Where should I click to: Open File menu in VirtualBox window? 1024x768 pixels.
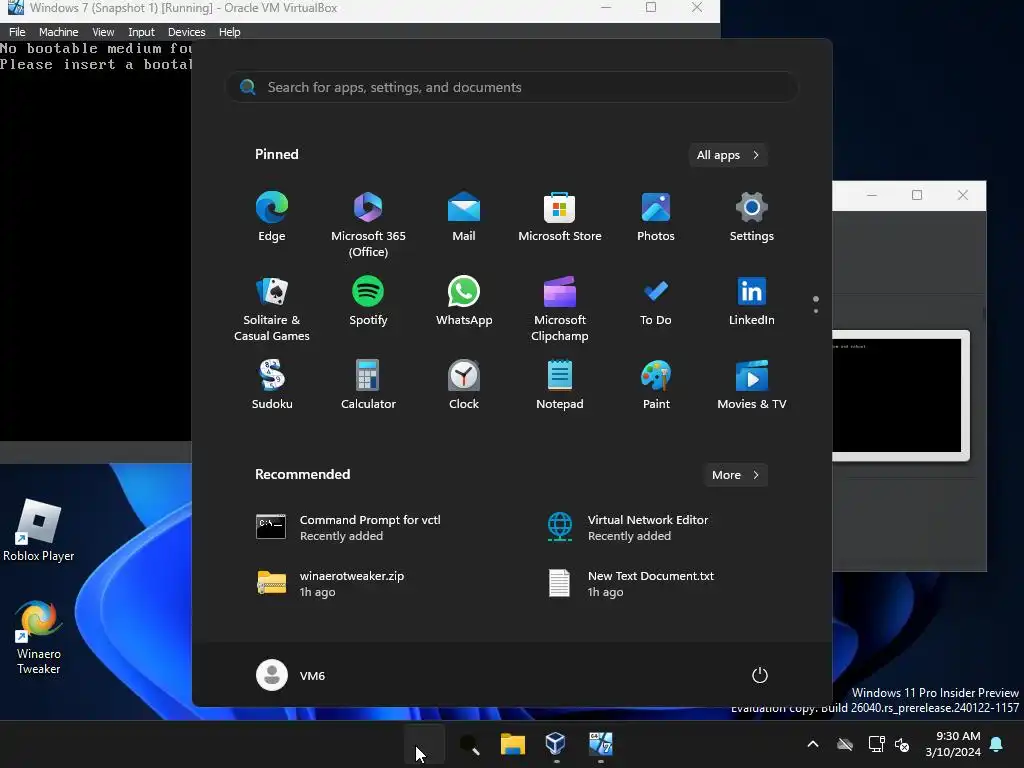tap(17, 32)
